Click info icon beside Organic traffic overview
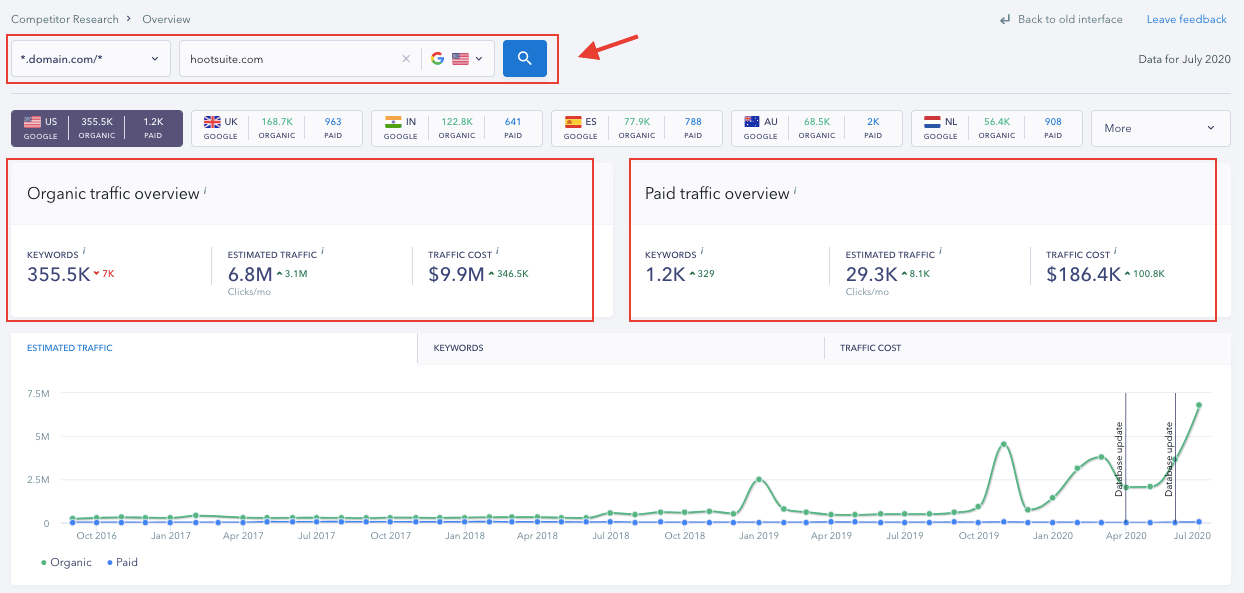Screen dimensions: 1244x593 point(205,190)
